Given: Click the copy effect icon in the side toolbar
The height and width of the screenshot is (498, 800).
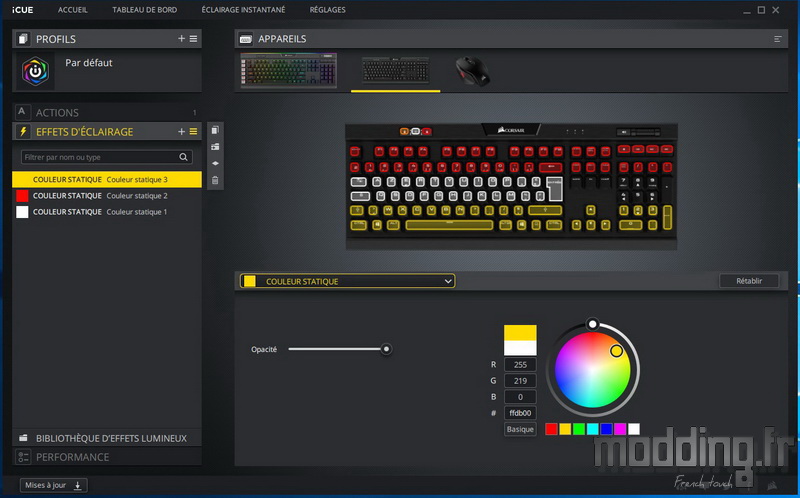Looking at the screenshot, I should pos(215,130).
